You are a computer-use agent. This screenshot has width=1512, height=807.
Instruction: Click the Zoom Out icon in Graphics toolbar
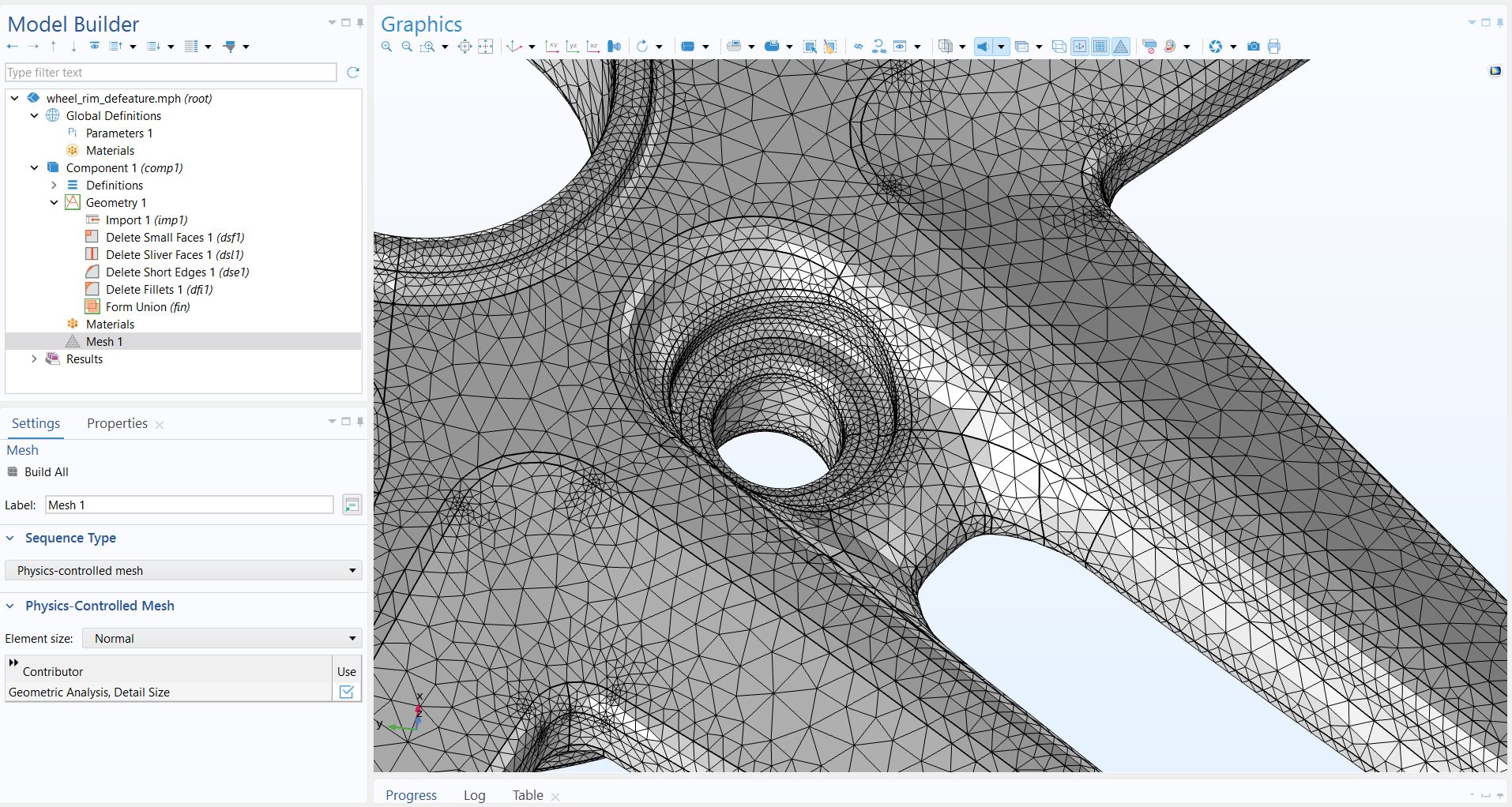(407, 47)
